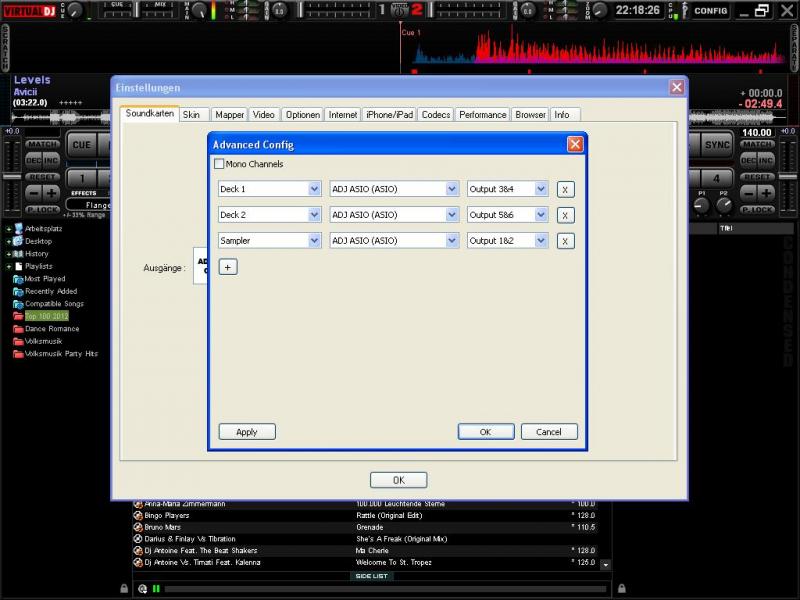The image size is (800, 600).
Task: Click the disc icon left of the green bars
Action: point(143,589)
